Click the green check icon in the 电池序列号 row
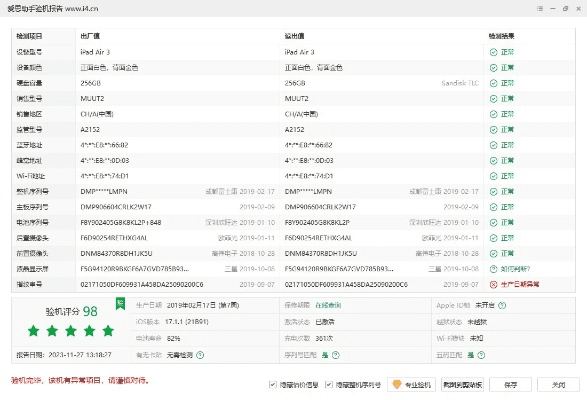Image resolution: width=587 pixels, height=400 pixels. (x=493, y=222)
